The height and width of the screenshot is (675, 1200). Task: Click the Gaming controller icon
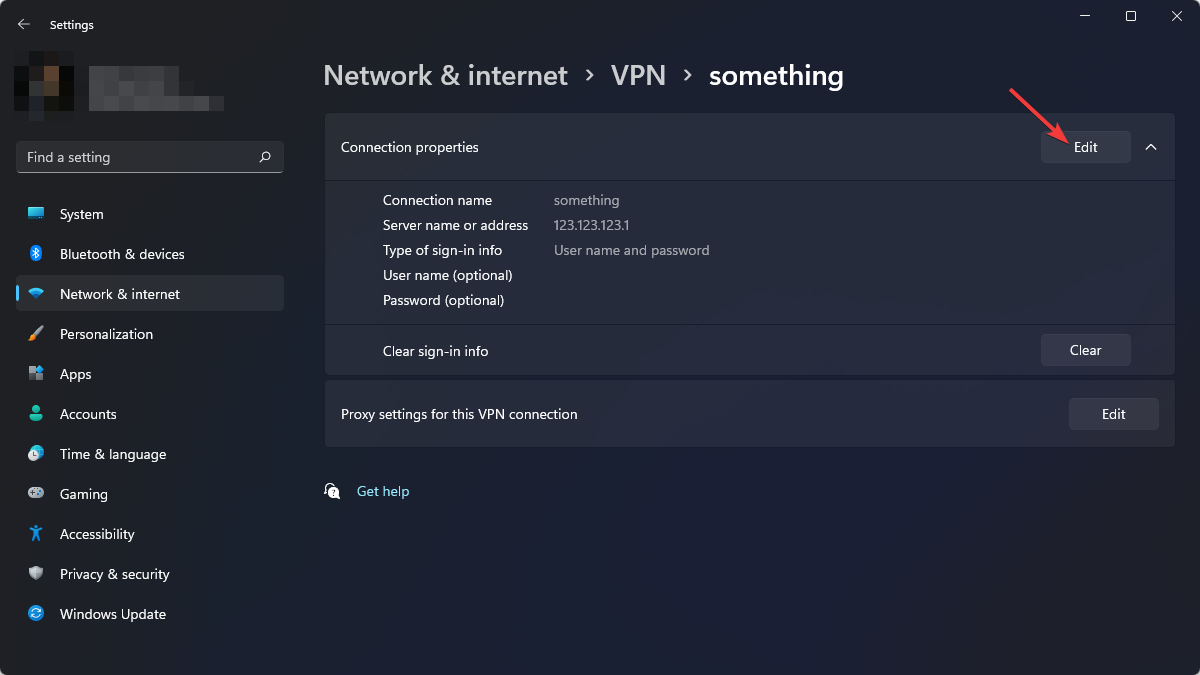[x=36, y=493]
